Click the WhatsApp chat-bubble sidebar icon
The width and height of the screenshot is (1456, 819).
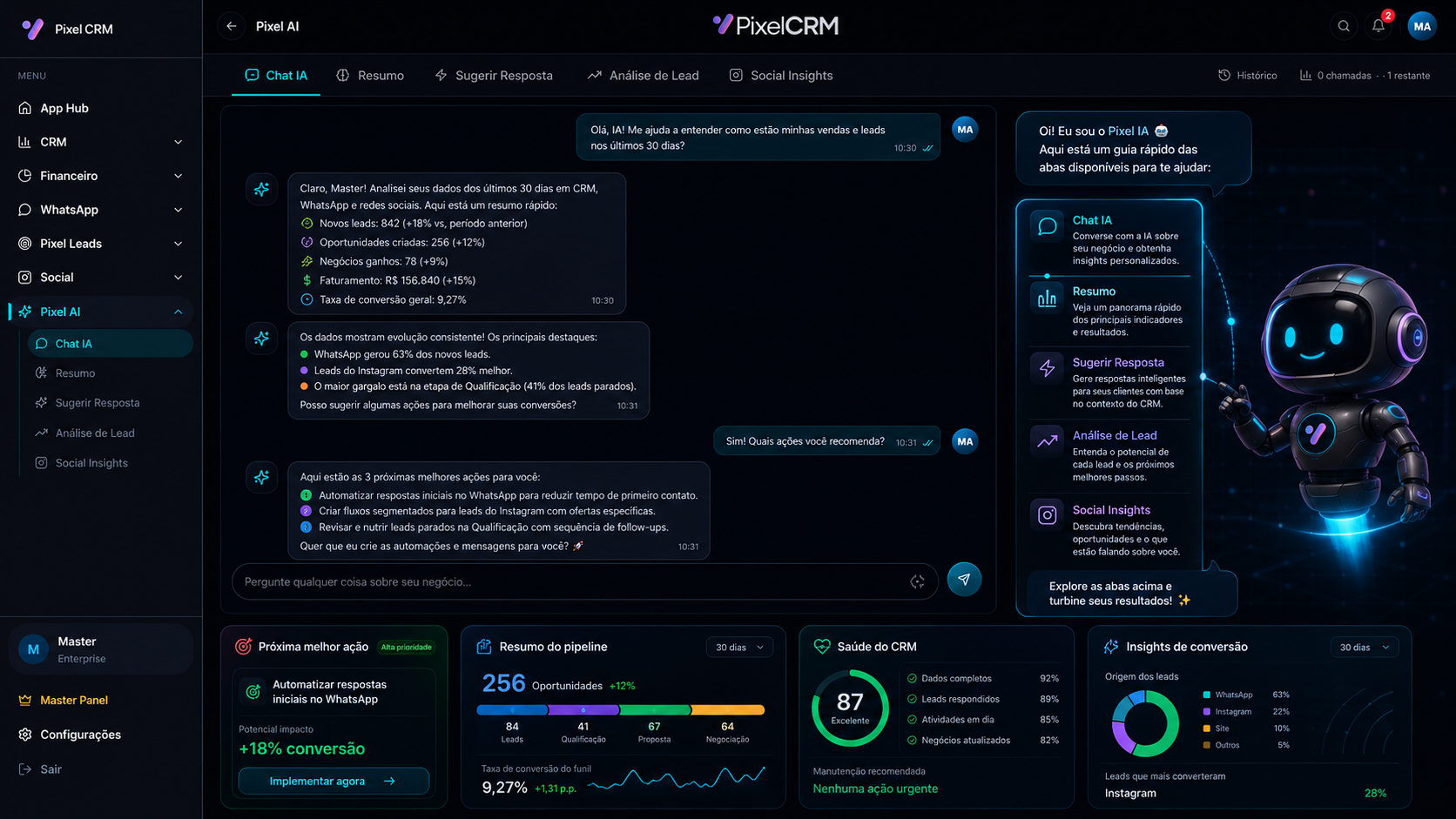[24, 210]
